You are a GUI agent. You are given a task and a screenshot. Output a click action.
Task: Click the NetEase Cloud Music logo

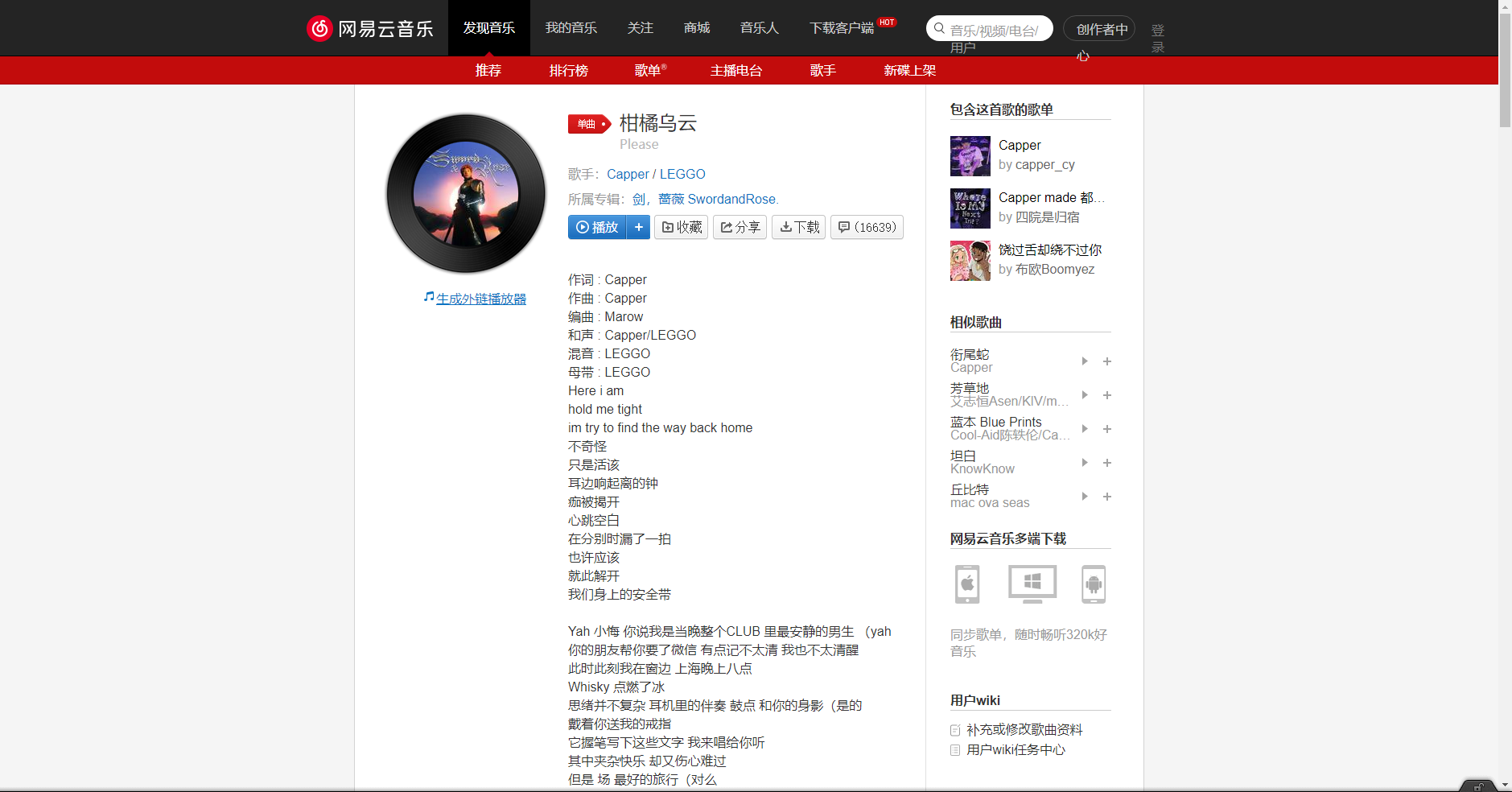pyautogui.click(x=371, y=27)
